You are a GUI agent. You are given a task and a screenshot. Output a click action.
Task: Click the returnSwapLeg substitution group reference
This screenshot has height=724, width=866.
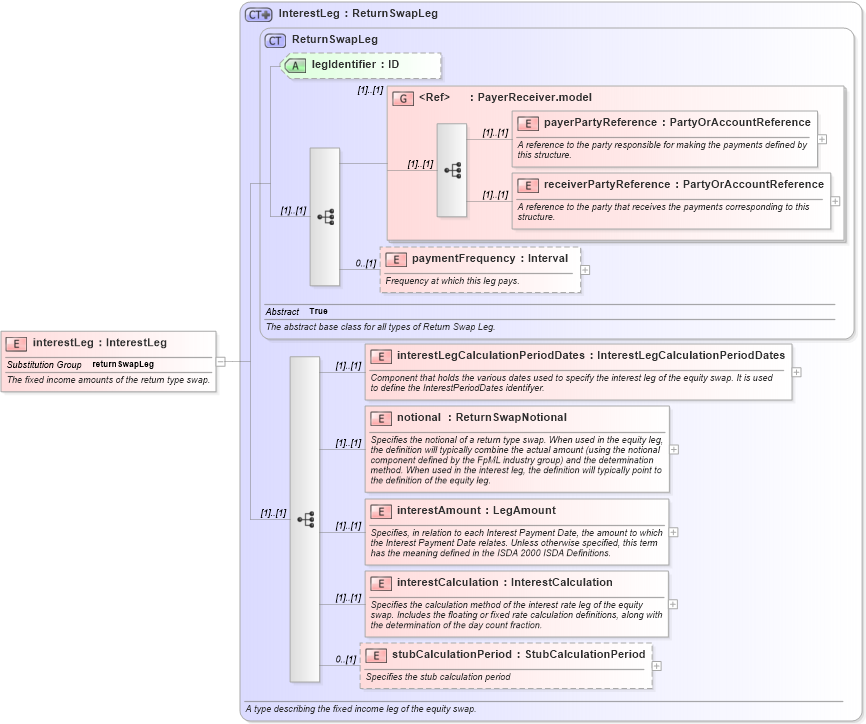[x=122, y=364]
